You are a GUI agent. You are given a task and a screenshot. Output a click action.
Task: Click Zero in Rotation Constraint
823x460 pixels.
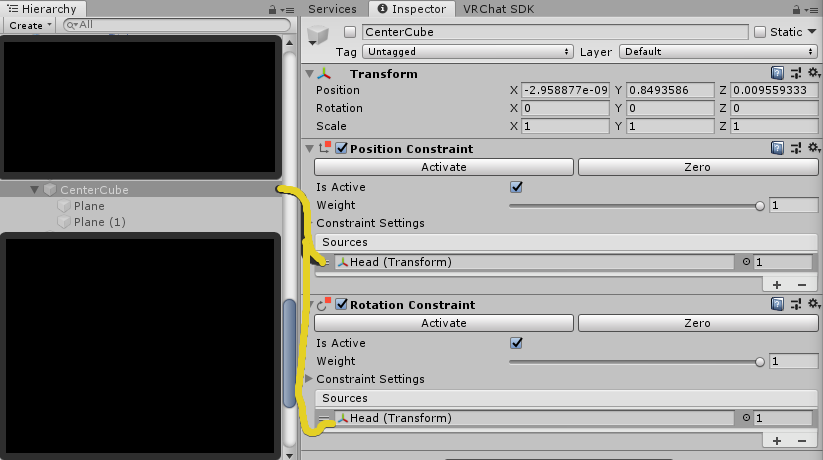point(698,323)
